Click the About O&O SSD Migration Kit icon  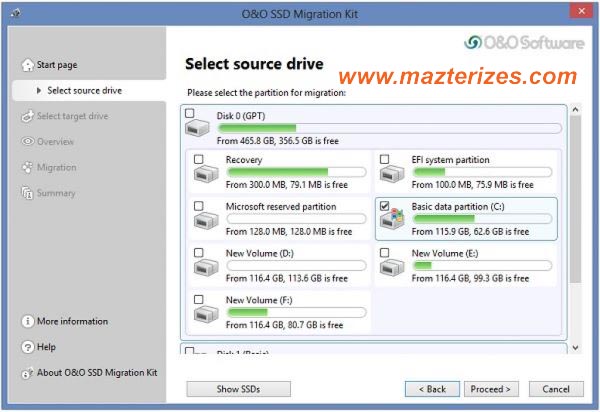pyautogui.click(x=28, y=373)
